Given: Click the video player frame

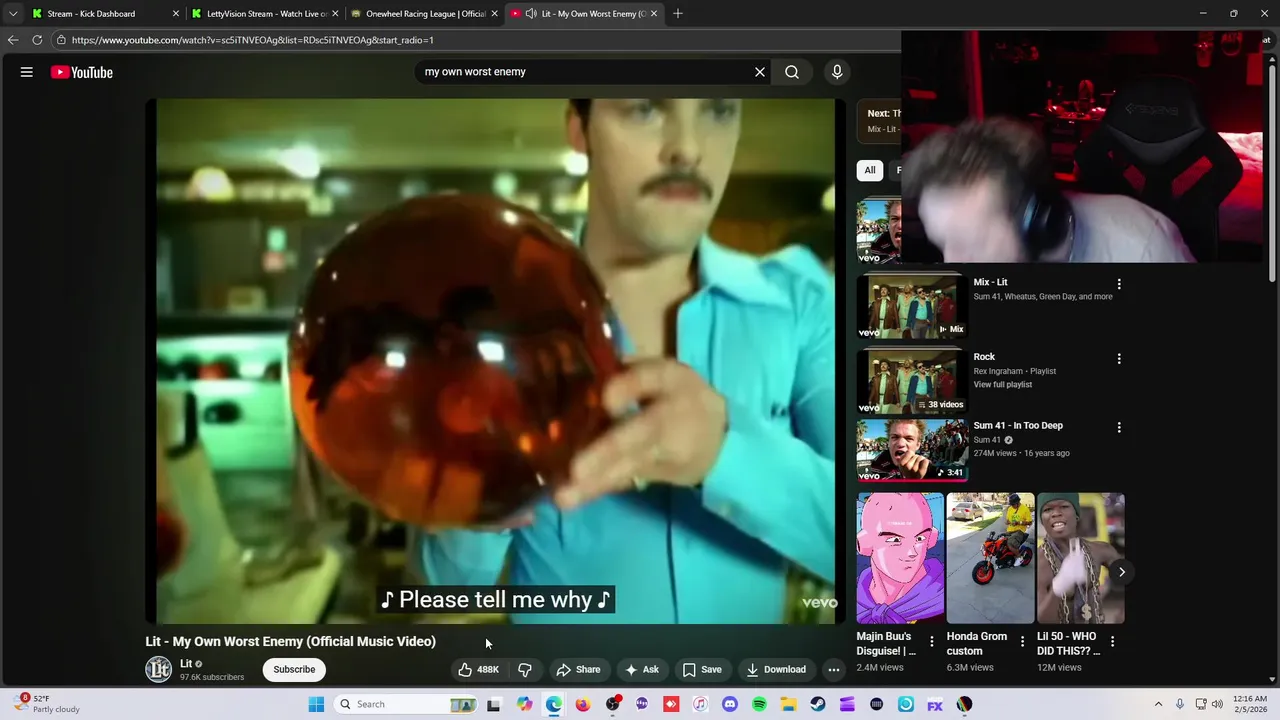Looking at the screenshot, I should (x=496, y=361).
